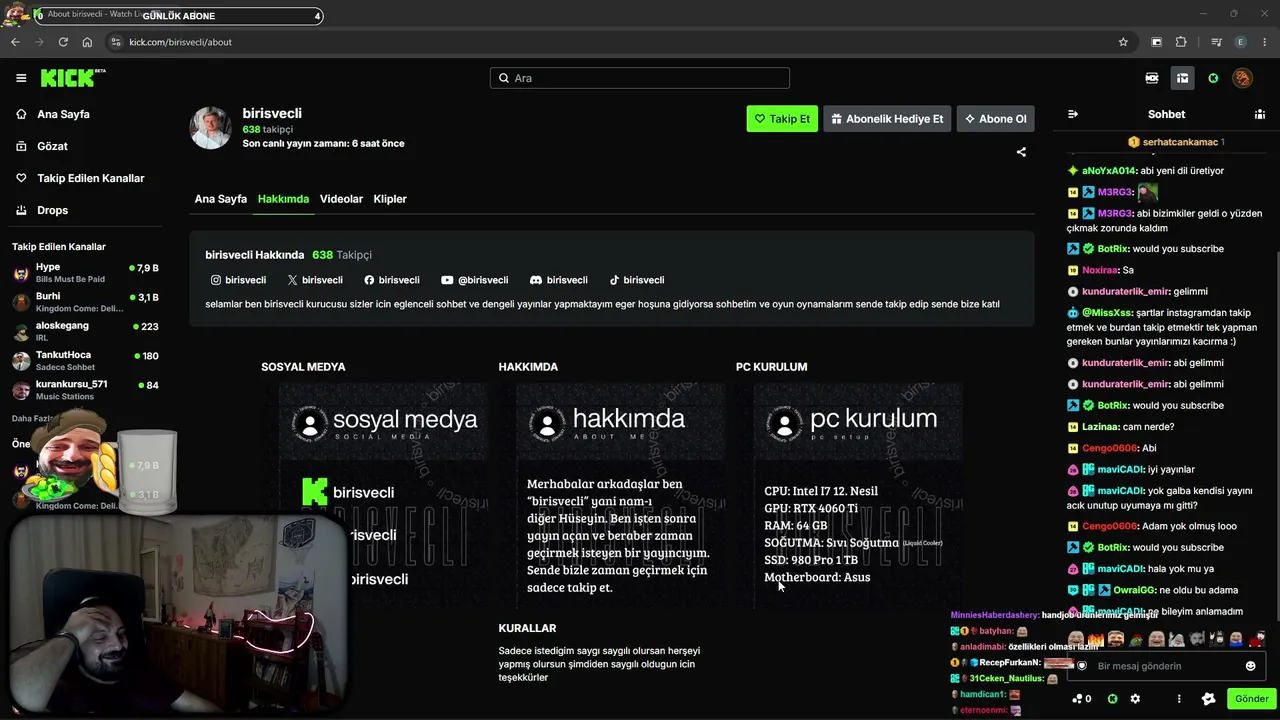The image size is (1280, 720).
Task: Open aloskegang channel in followed list
Action: point(86,331)
